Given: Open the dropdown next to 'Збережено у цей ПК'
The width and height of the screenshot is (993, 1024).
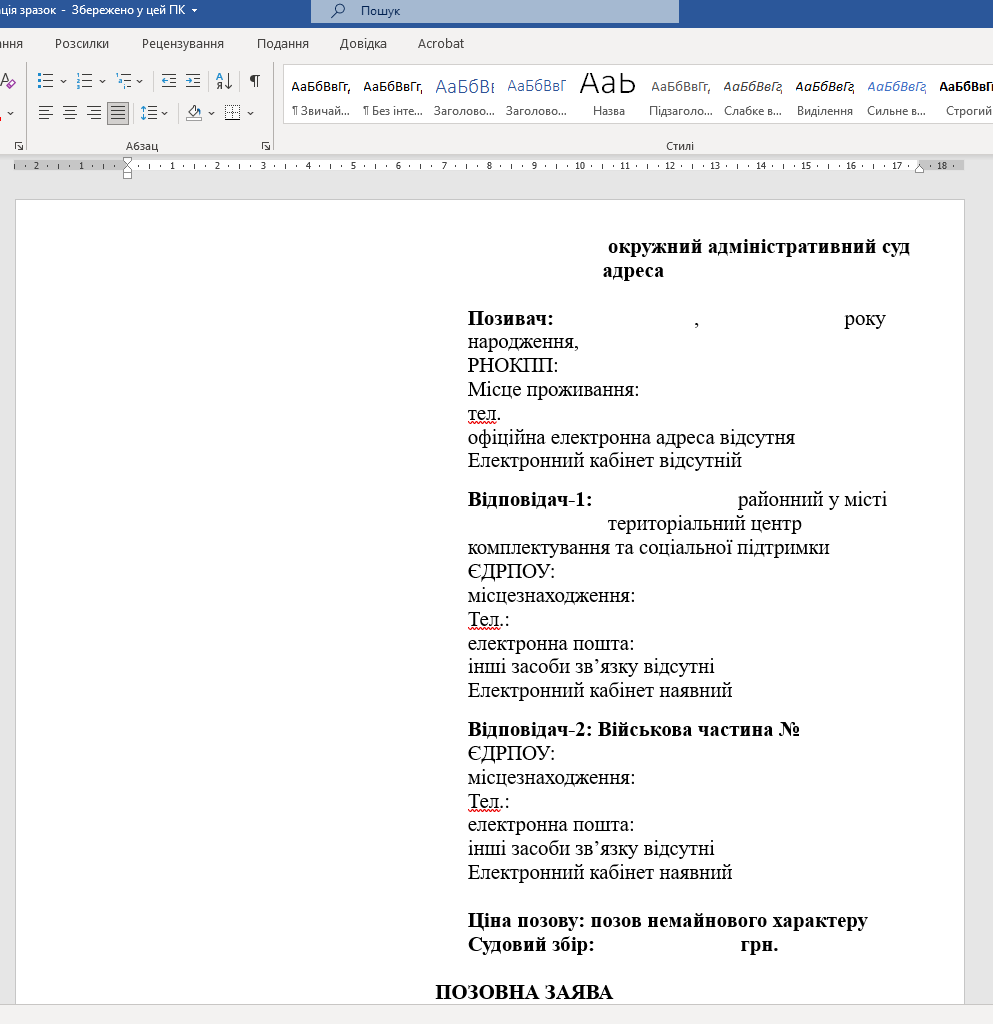Looking at the screenshot, I should coord(195,10).
